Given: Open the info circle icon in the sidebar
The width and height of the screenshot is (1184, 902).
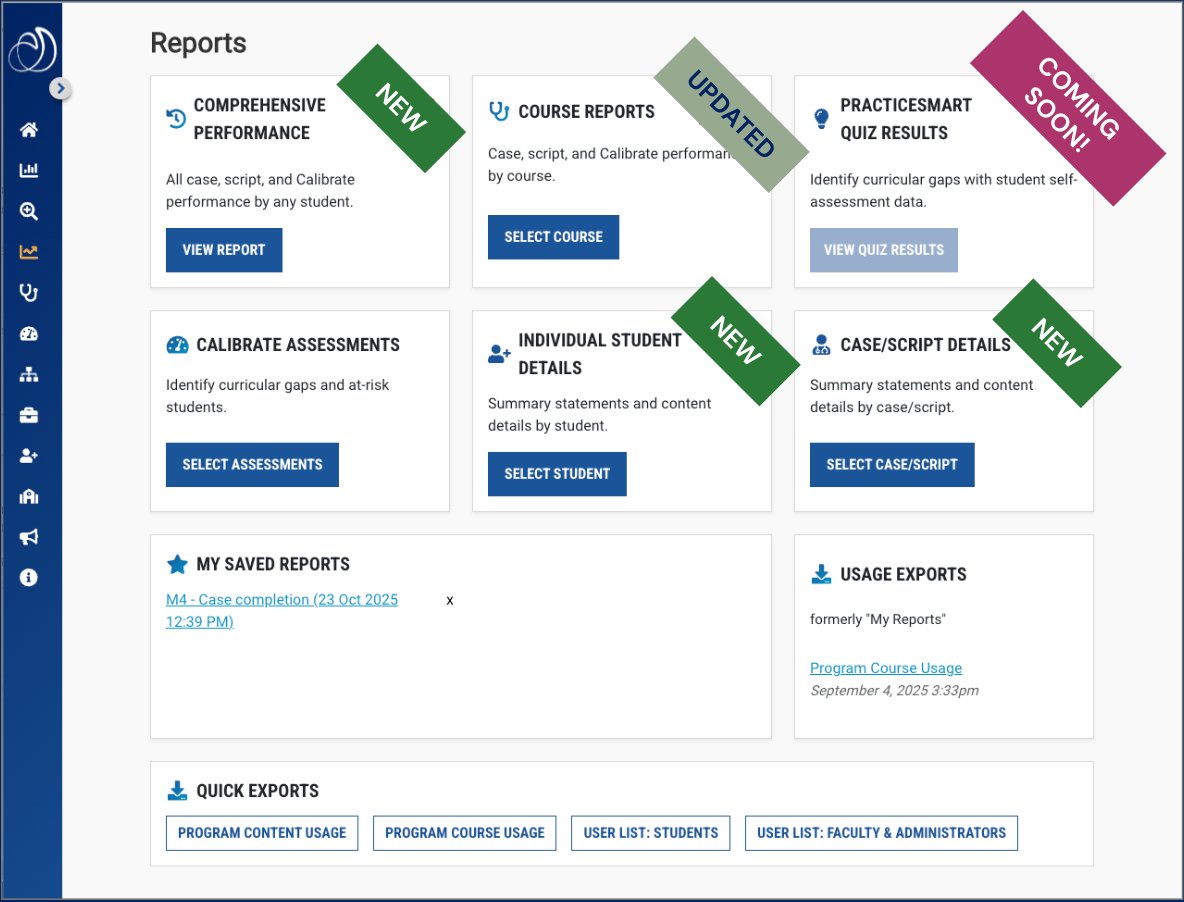Looking at the screenshot, I should coord(29,577).
